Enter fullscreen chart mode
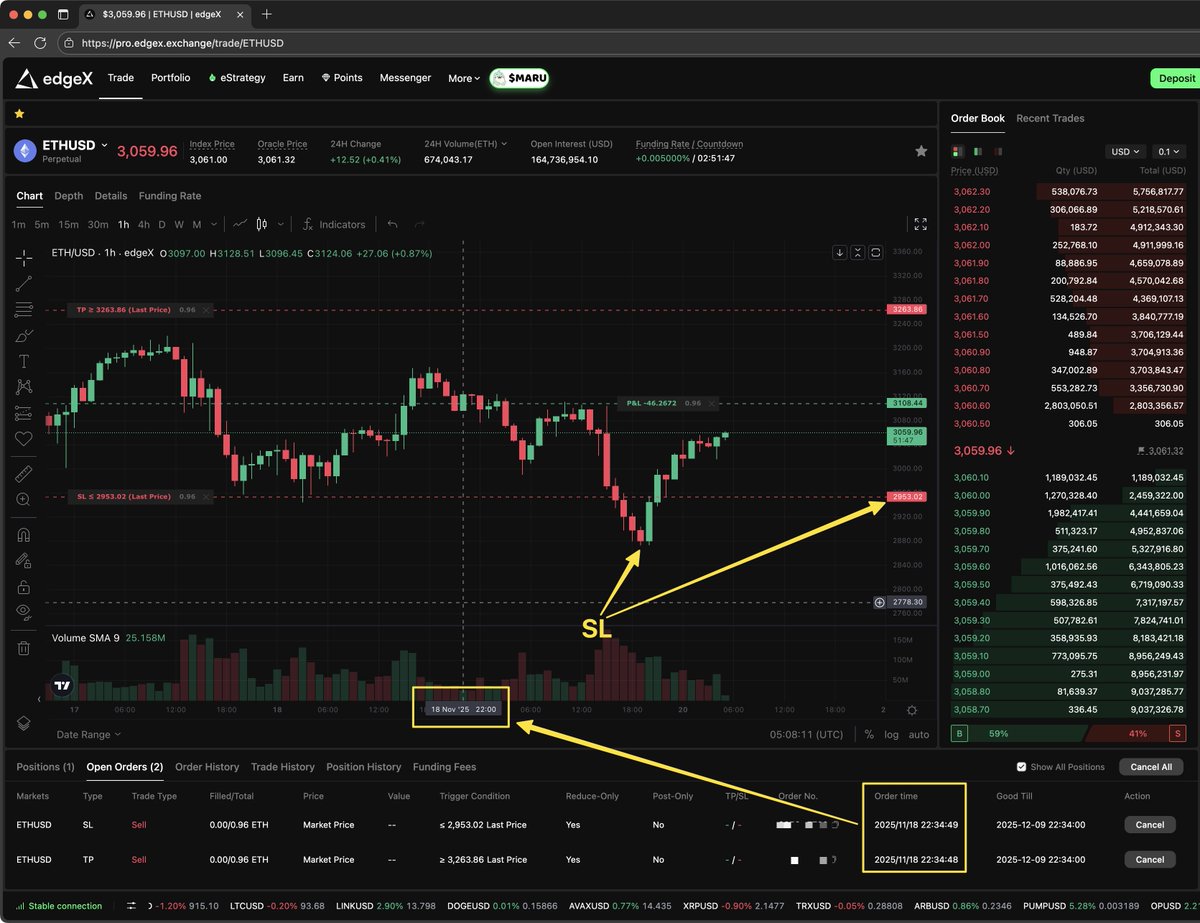The image size is (1200, 923). pyautogui.click(x=921, y=224)
